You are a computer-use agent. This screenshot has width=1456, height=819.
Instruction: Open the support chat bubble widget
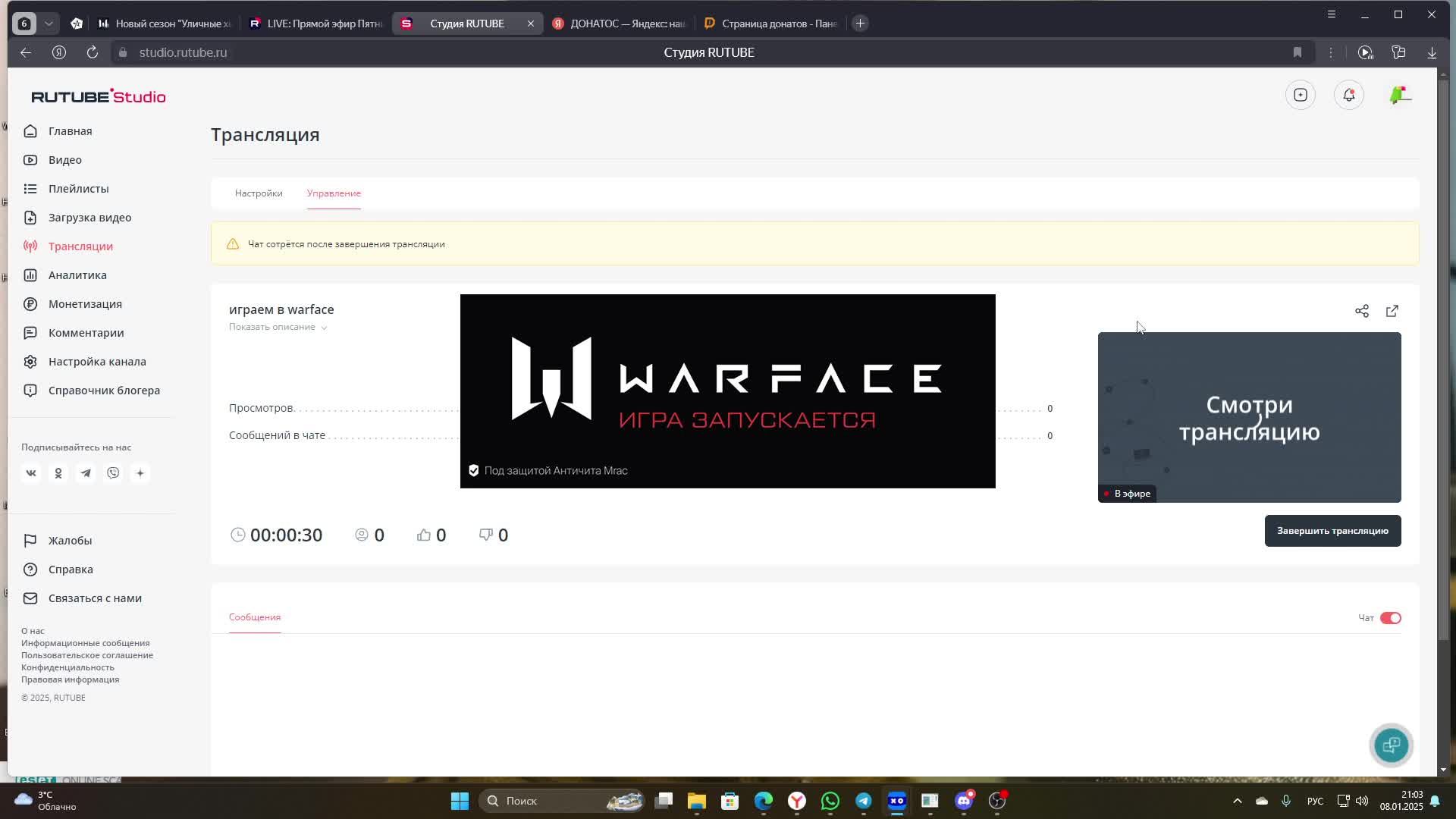coord(1391,745)
